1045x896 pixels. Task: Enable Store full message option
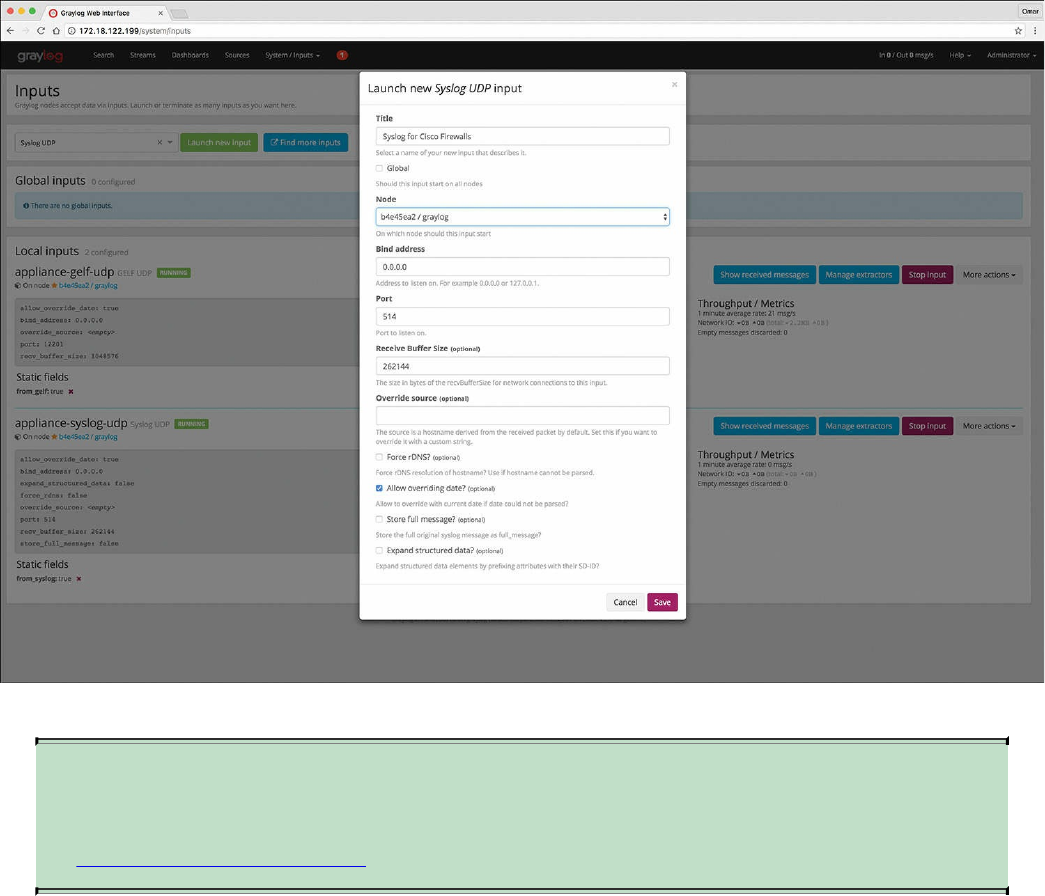379,519
